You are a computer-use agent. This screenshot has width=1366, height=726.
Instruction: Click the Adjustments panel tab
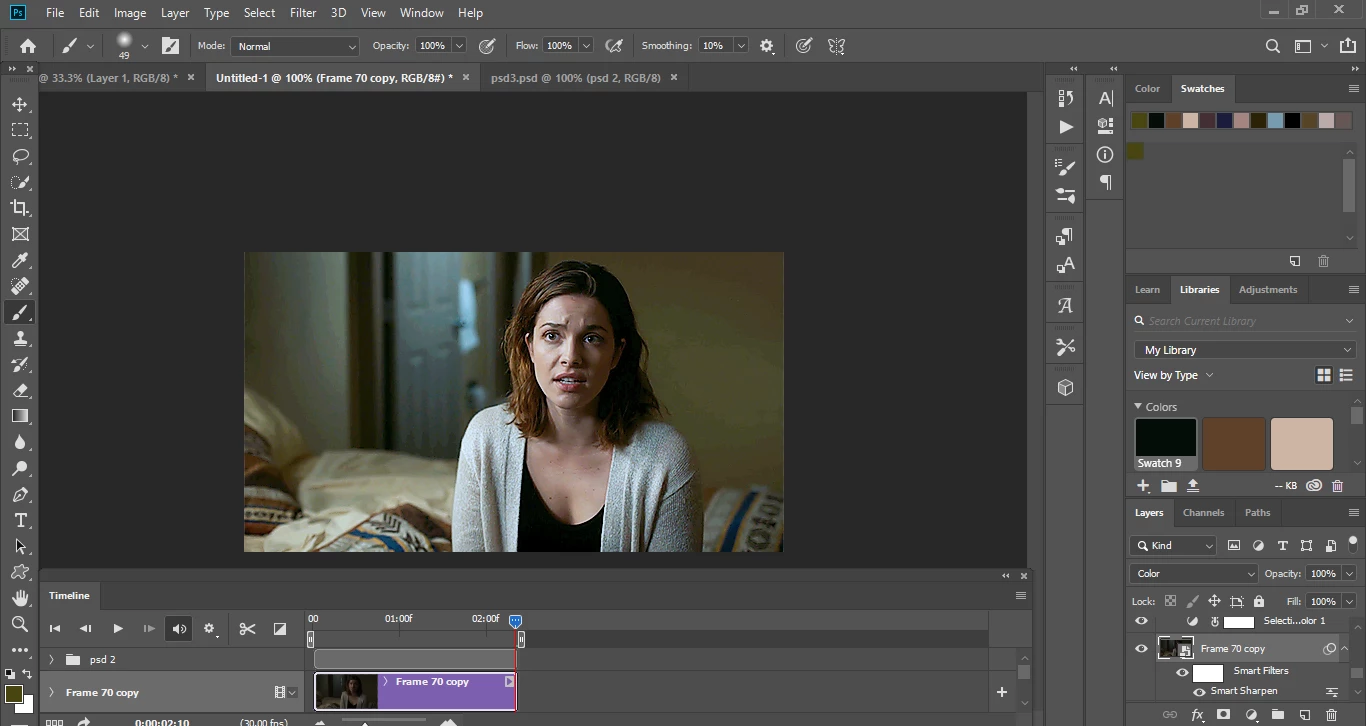(1267, 290)
